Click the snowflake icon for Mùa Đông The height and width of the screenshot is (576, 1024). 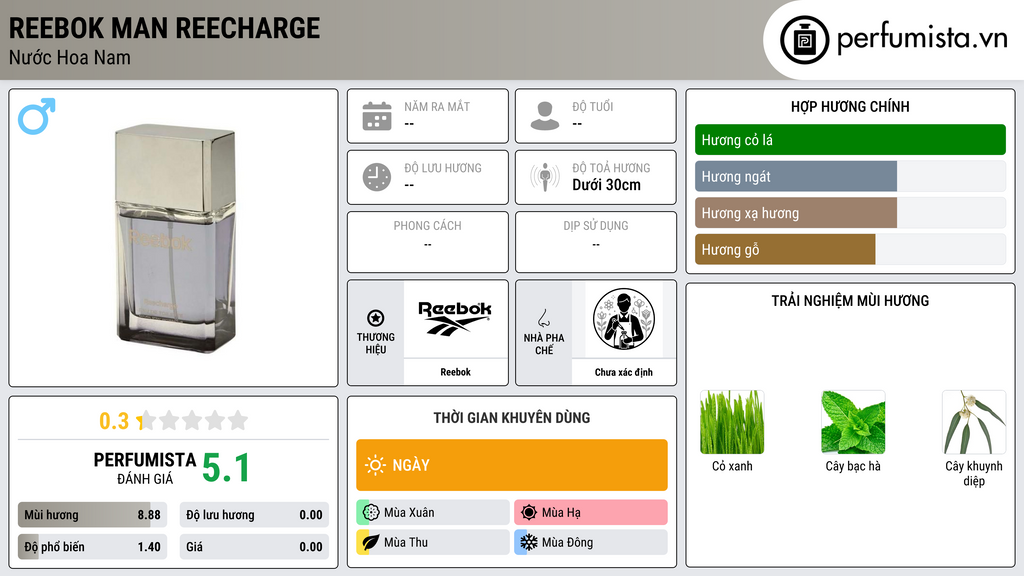click(x=528, y=542)
